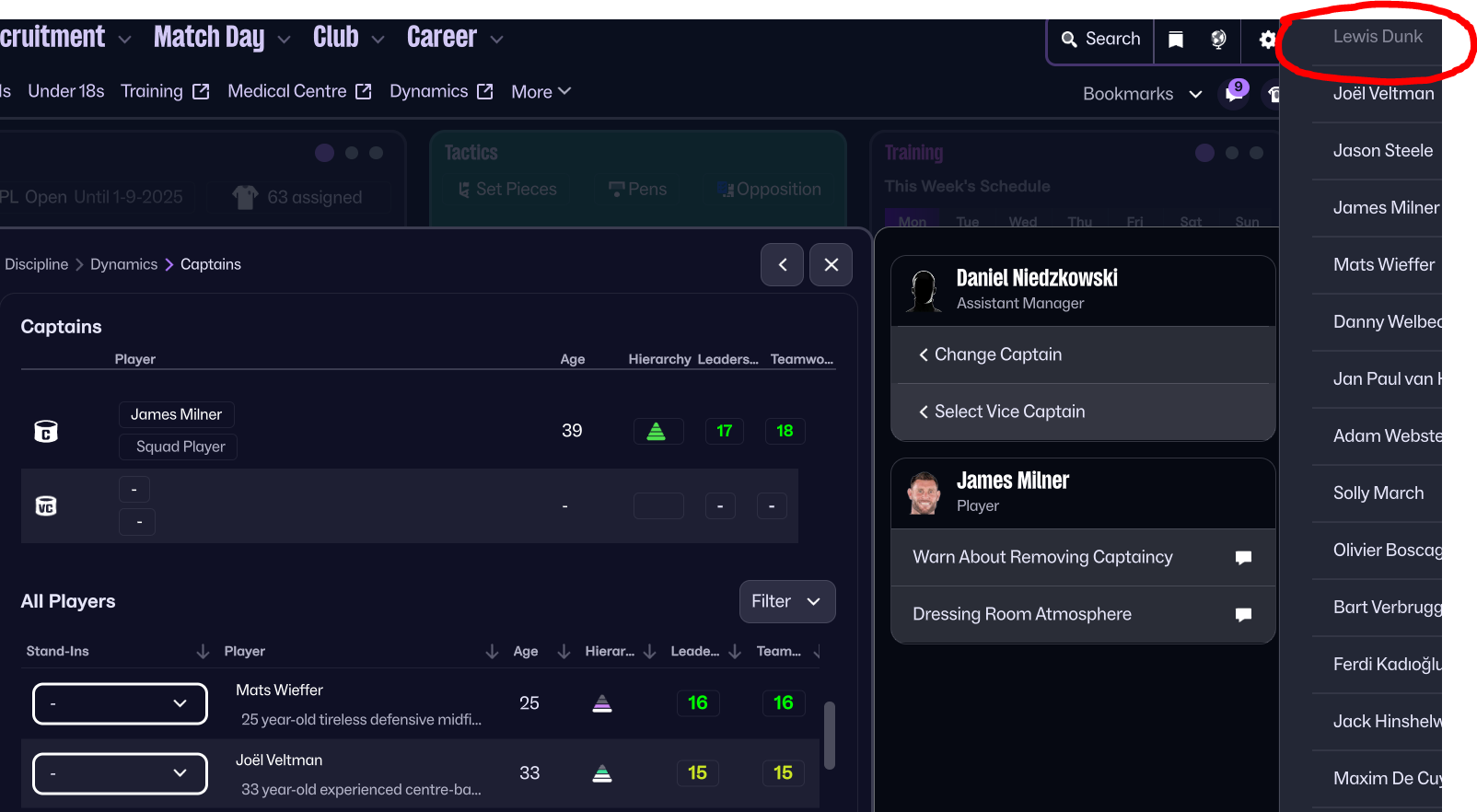
Task: Click speech icon for Dressing Room Atmosphere
Action: click(x=1243, y=614)
